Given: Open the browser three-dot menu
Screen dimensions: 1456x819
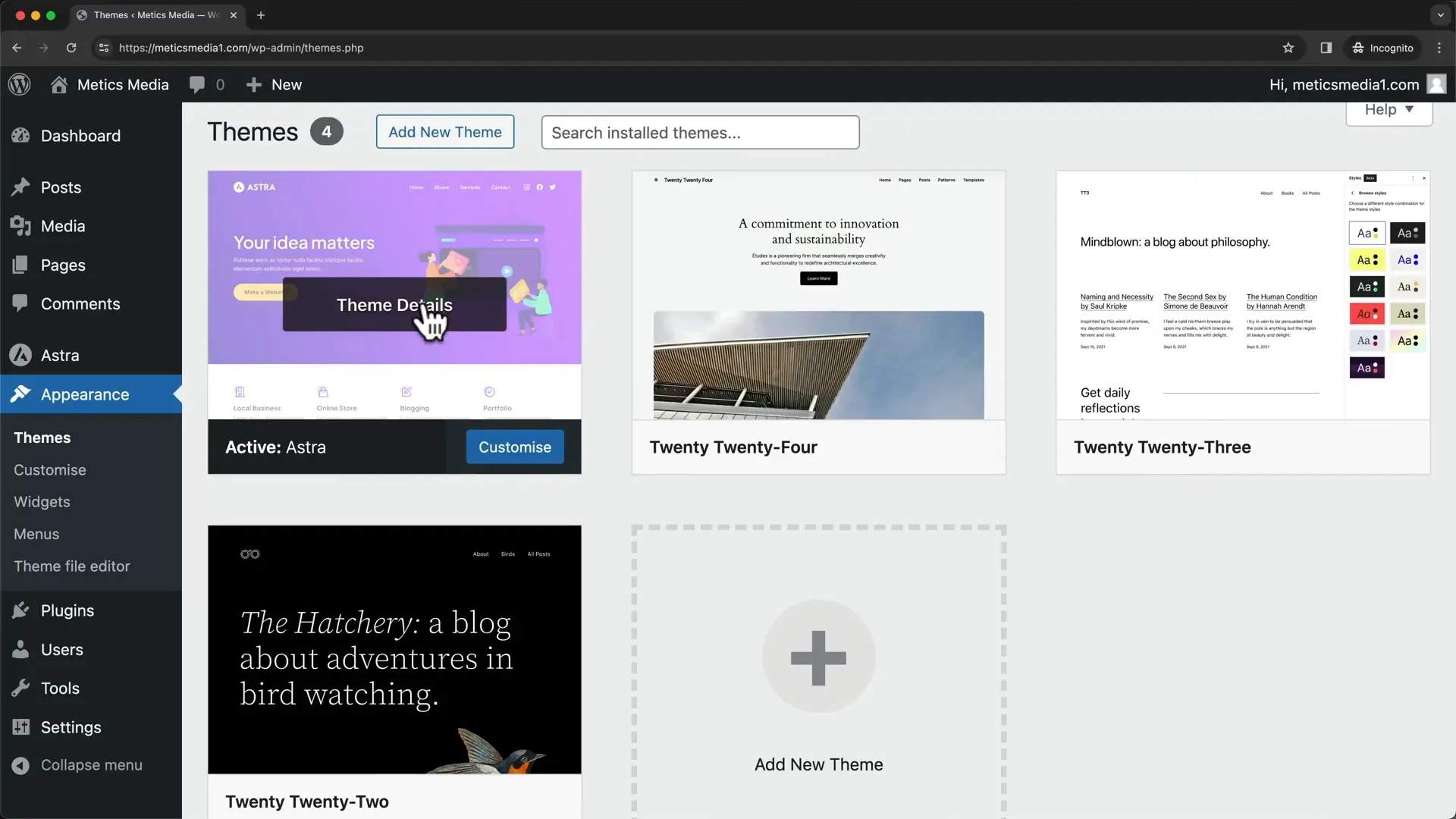Looking at the screenshot, I should click(1439, 48).
